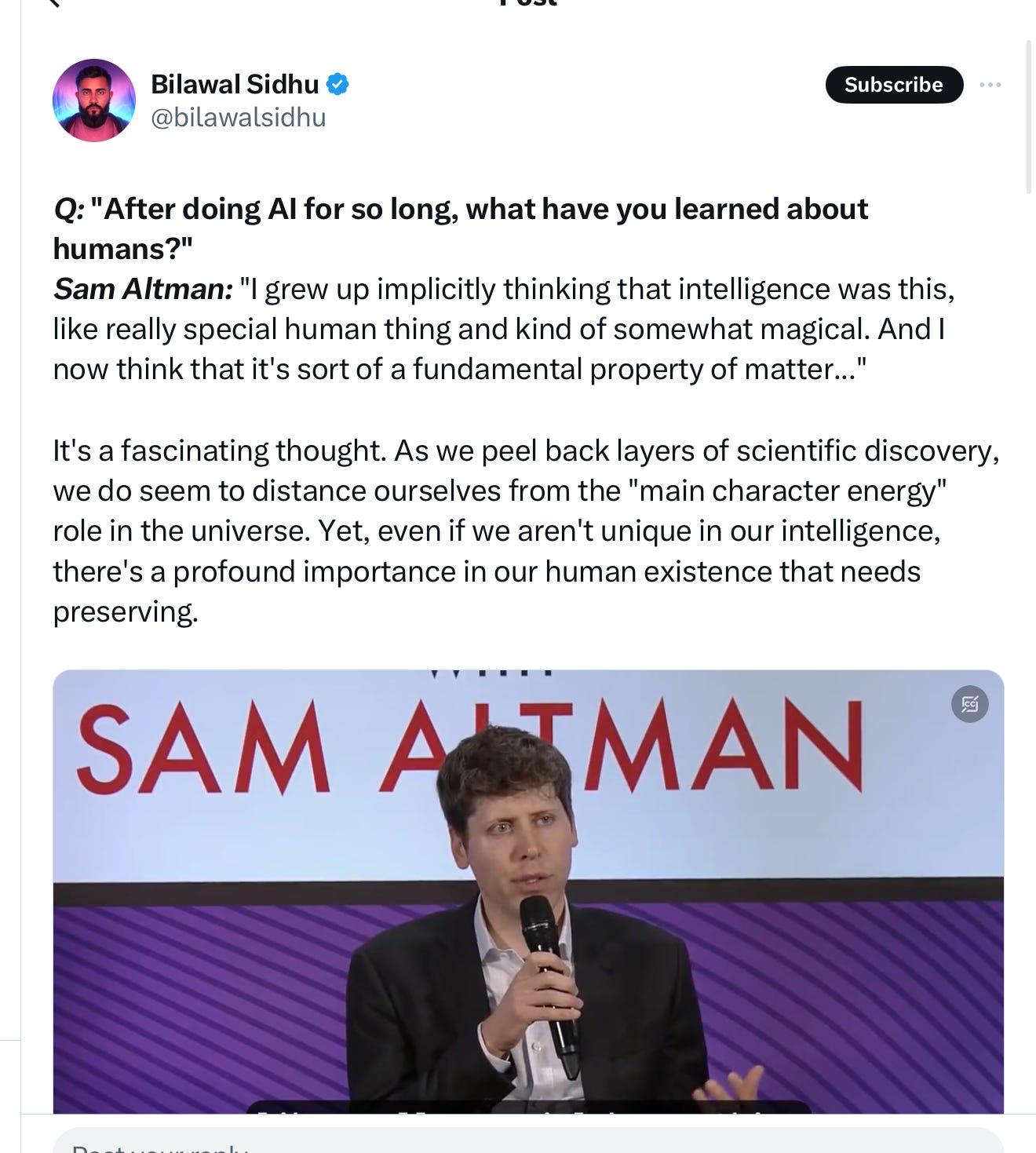Open the closed captions (CC) settings on video
1036x1153 pixels.
(x=970, y=704)
